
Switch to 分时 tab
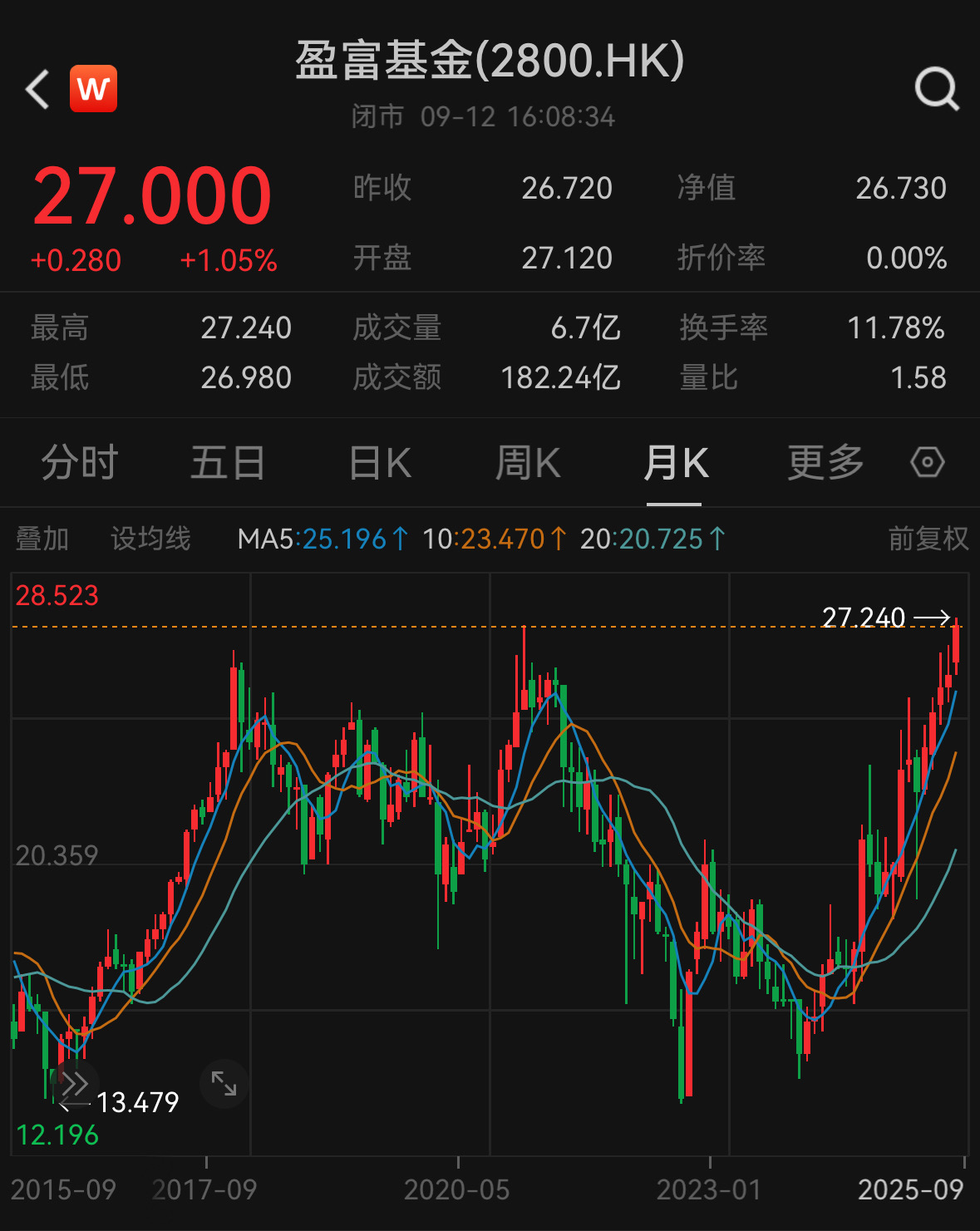pos(80,463)
